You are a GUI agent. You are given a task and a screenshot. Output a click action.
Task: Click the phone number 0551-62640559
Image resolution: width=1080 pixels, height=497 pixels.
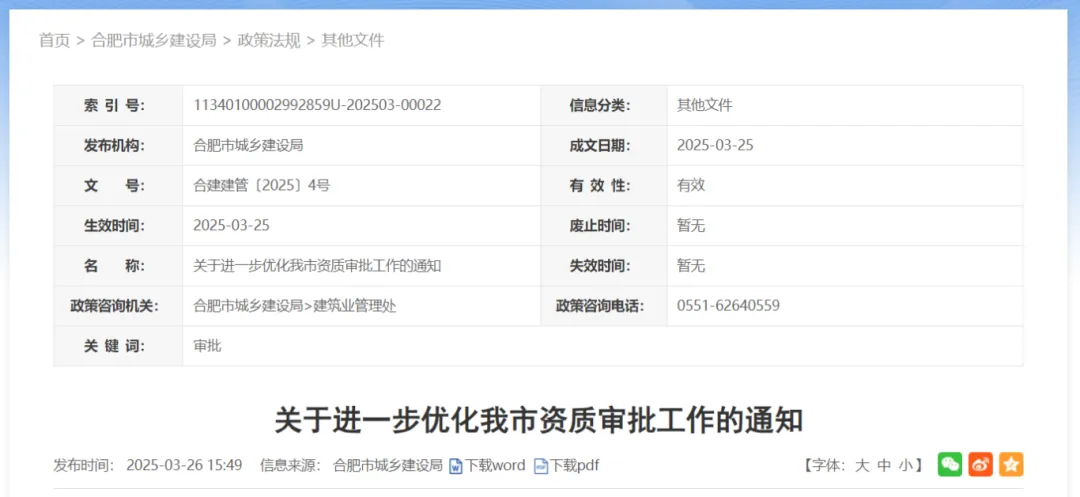[x=728, y=306]
